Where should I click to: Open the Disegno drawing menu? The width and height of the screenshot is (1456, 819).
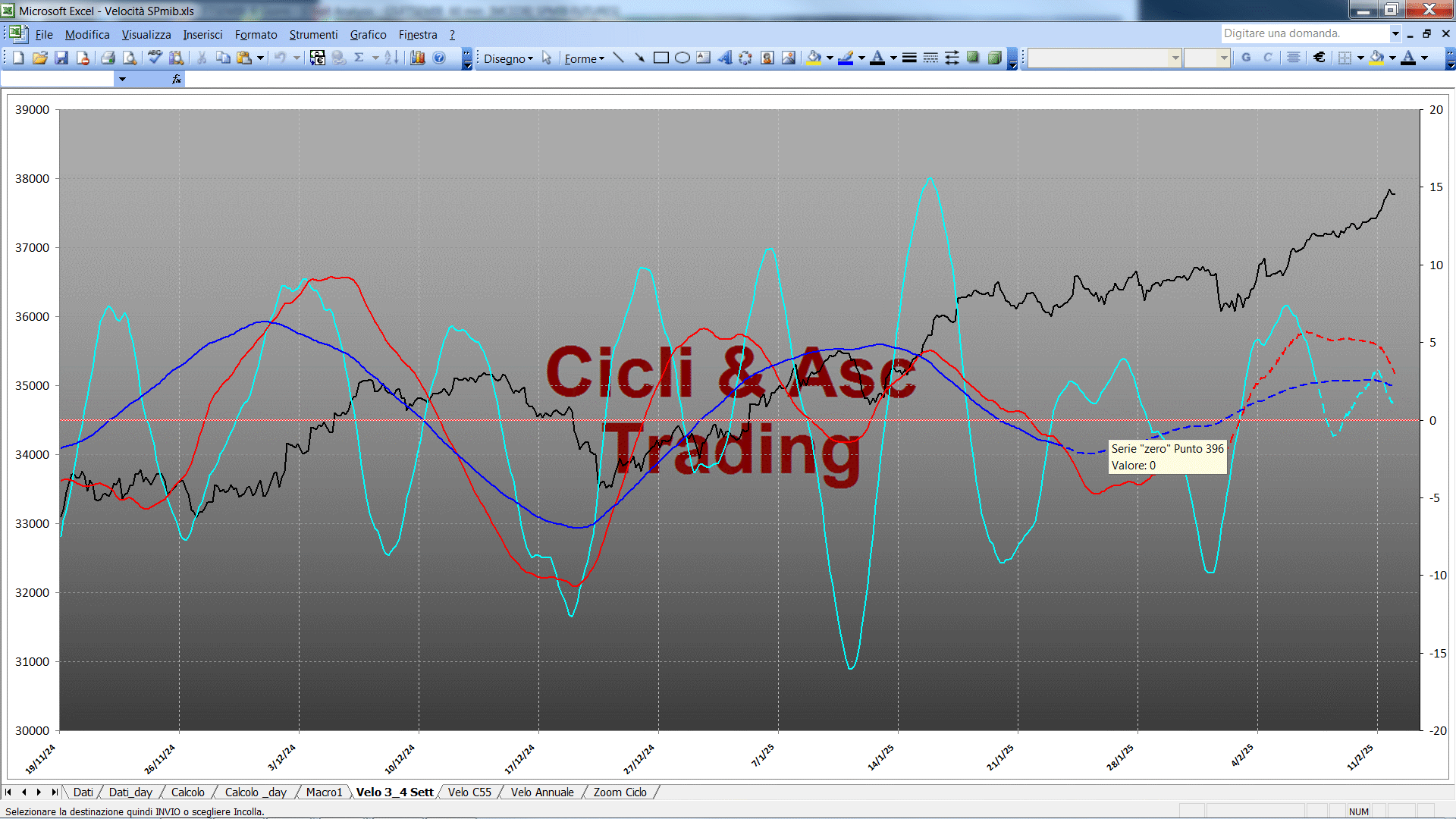508,58
